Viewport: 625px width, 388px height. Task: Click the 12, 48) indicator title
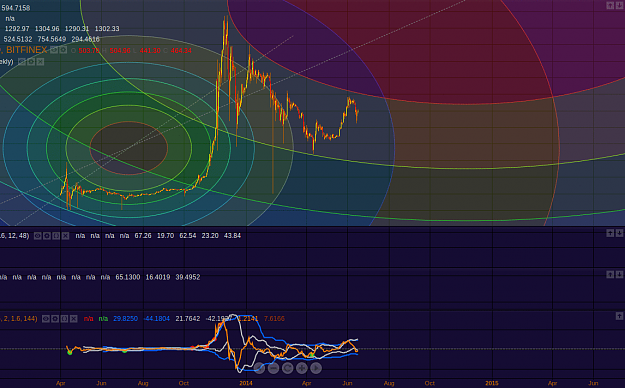14,236
